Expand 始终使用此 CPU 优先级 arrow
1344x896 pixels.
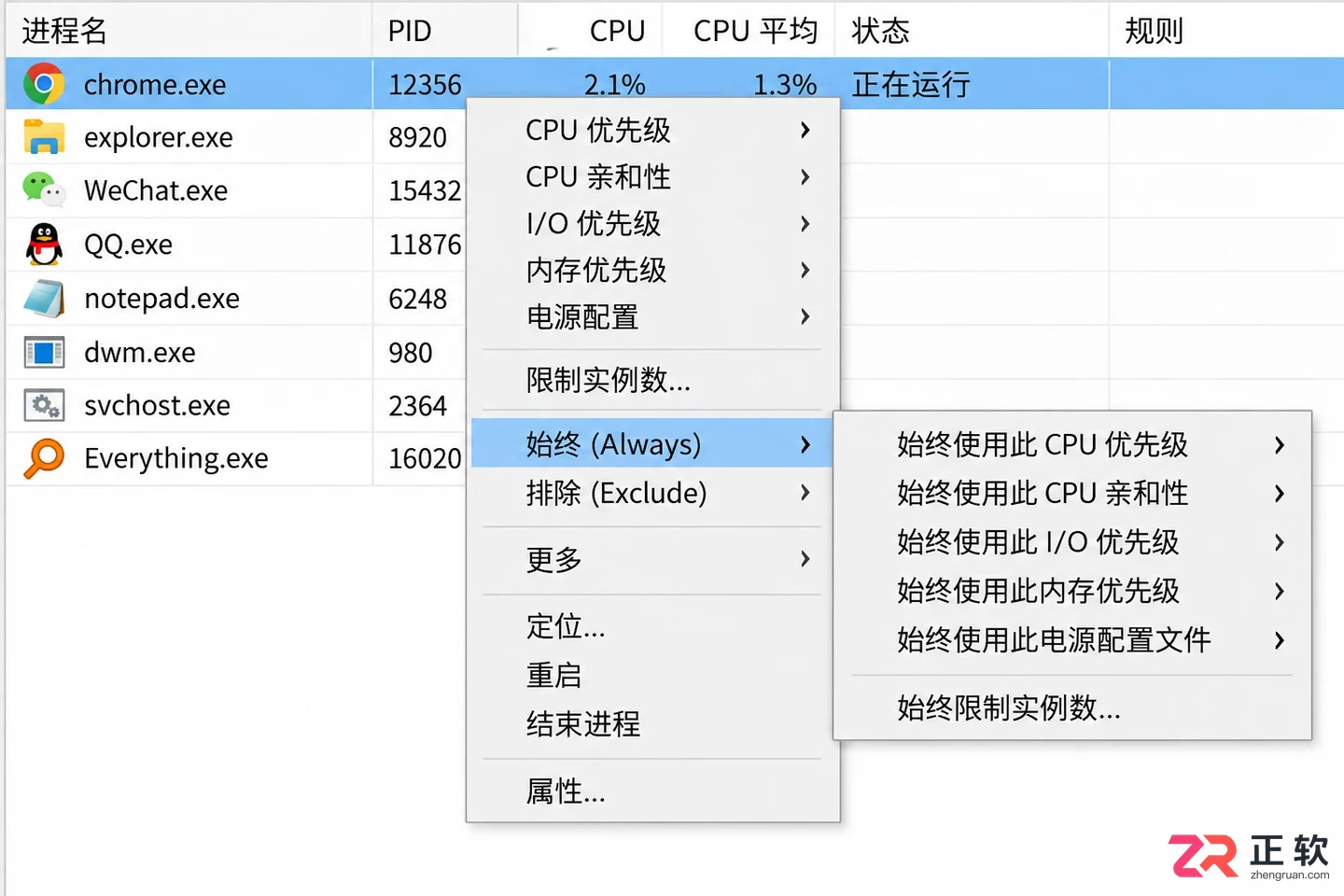(x=1280, y=445)
